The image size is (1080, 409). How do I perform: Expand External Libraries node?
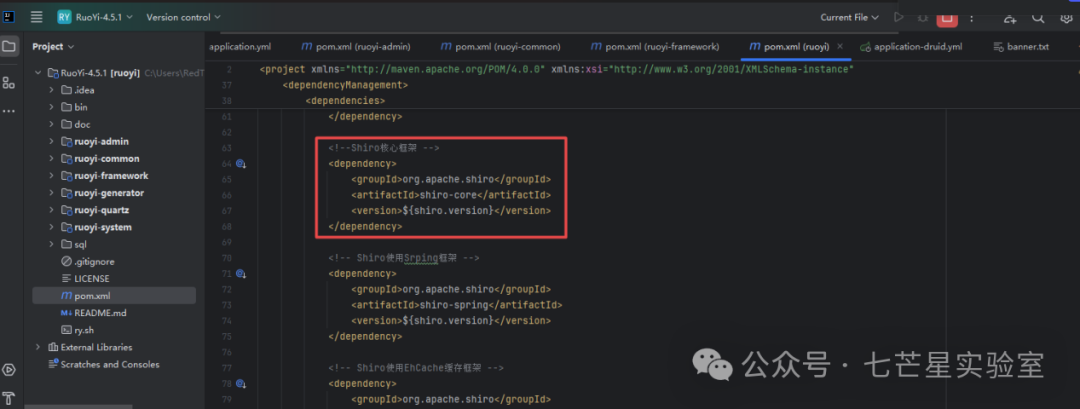38,347
